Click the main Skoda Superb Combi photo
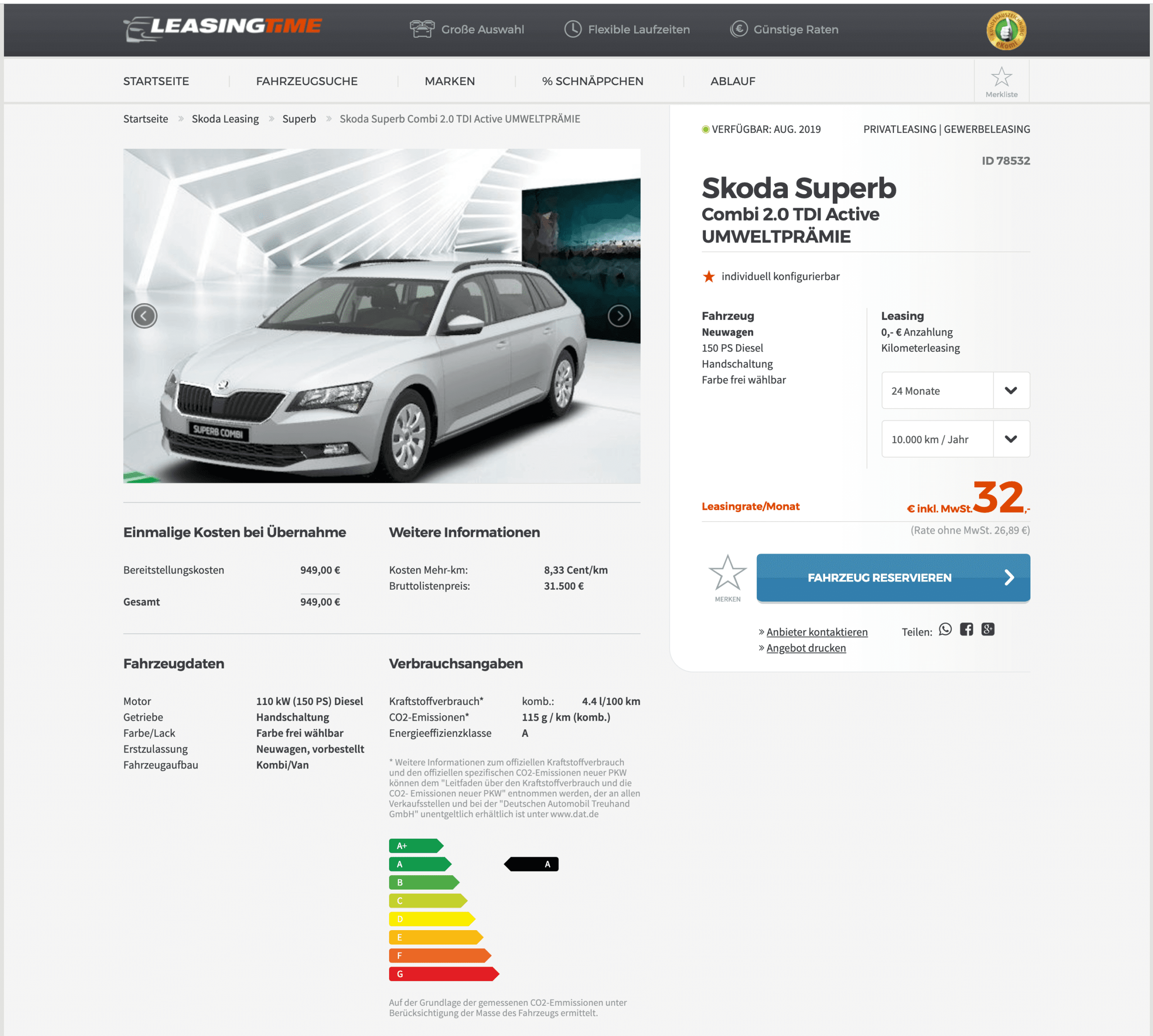The width and height of the screenshot is (1153, 1036). coord(381,316)
